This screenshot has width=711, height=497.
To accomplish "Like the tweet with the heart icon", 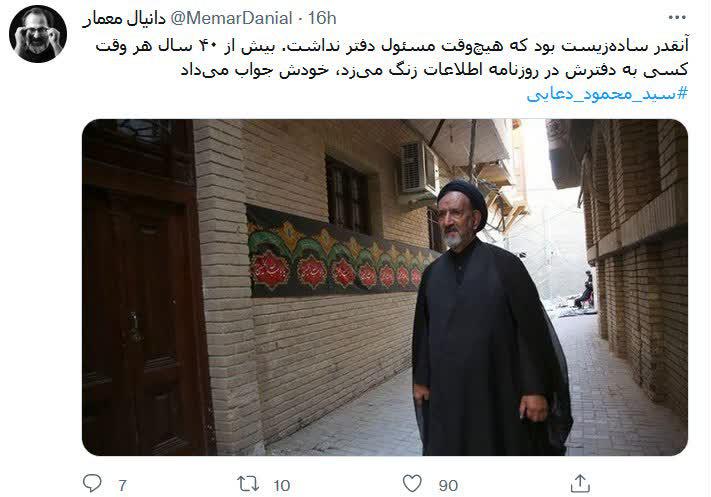I will point(412,483).
